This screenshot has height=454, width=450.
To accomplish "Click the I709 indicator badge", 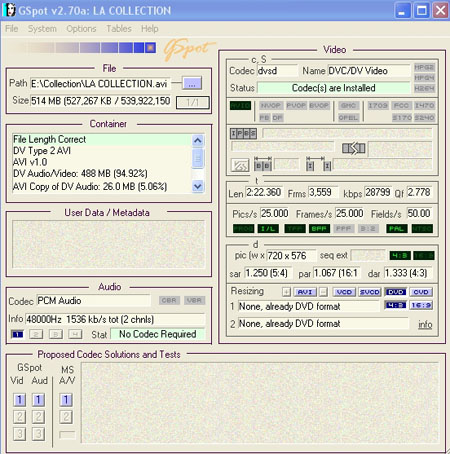I will (x=378, y=106).
